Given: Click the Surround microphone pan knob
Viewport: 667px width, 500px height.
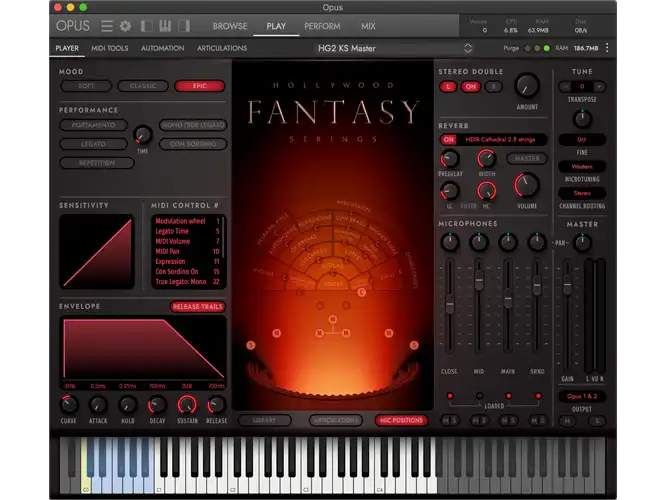Looking at the screenshot, I should coord(536,242).
